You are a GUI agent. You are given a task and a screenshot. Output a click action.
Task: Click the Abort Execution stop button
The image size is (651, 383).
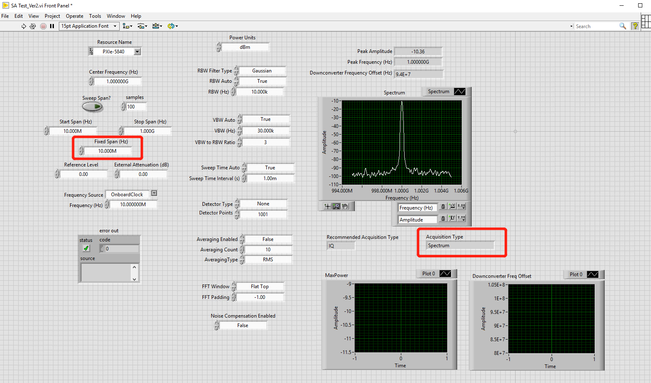(43, 26)
